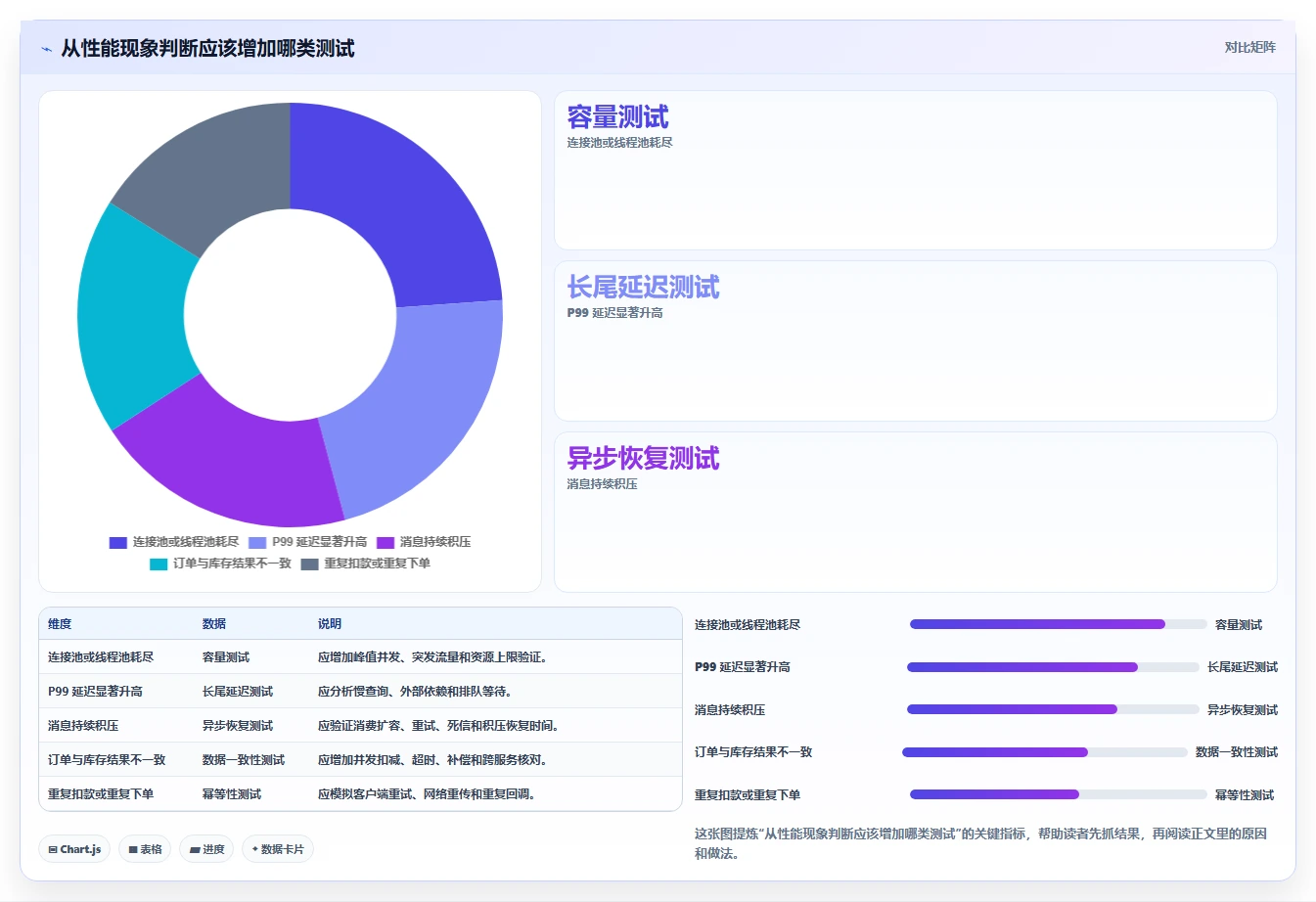Click the P99 延迟显著升高 progress bar
Image resolution: width=1316 pixels, height=902 pixels.
[1053, 667]
